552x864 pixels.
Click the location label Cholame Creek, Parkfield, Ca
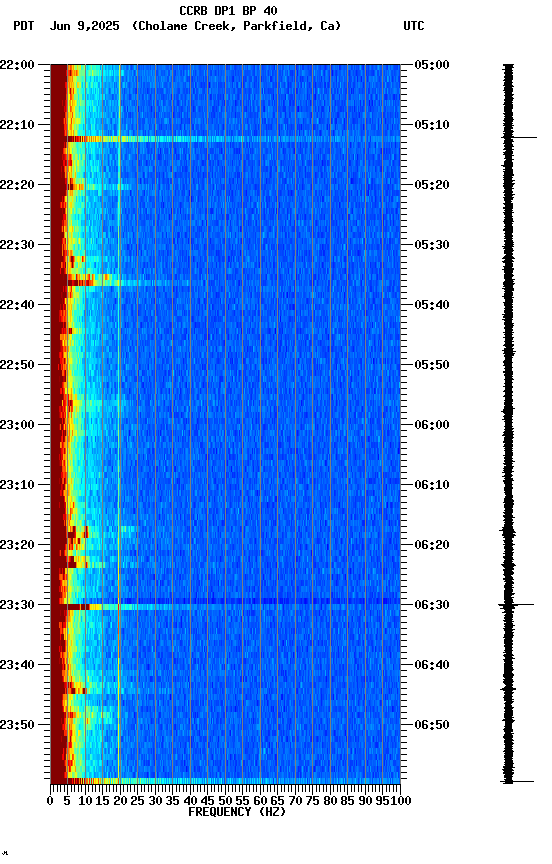click(x=236, y=26)
